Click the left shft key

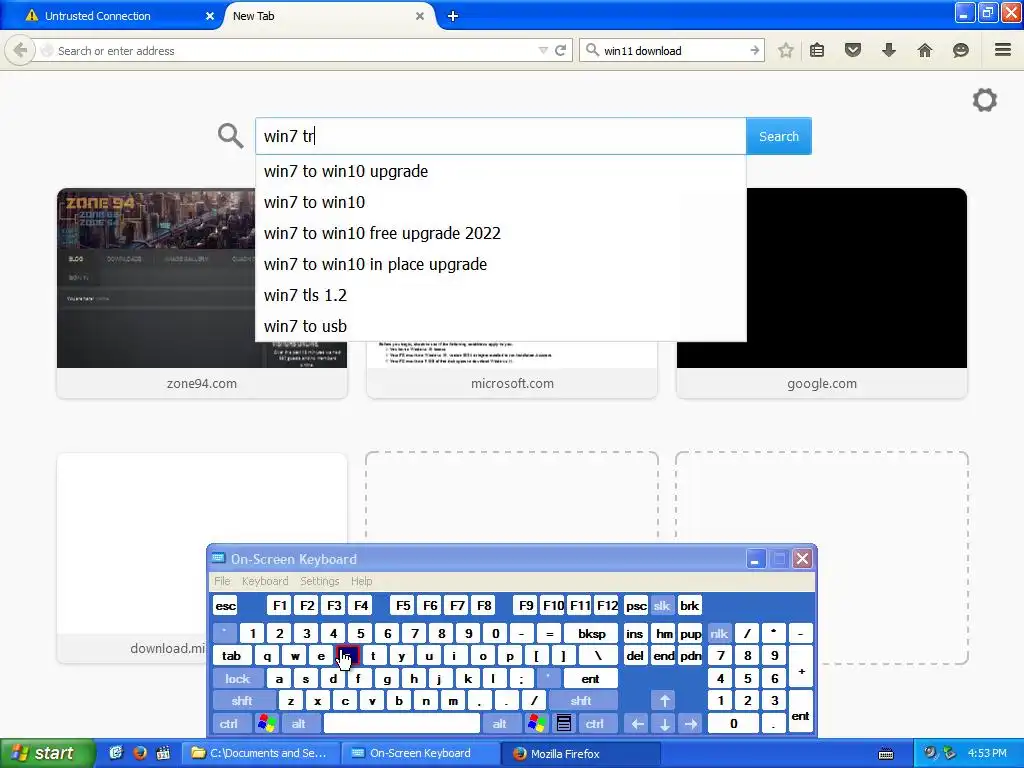(242, 701)
